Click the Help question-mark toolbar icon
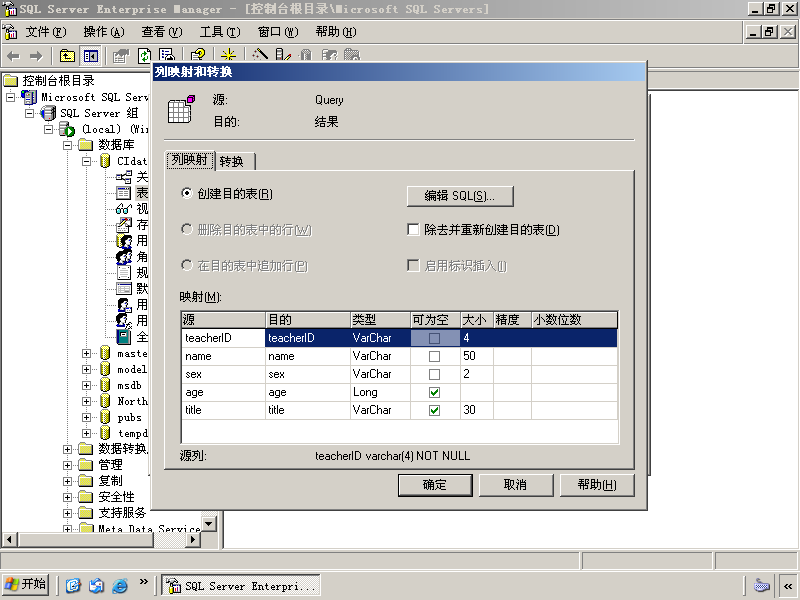Viewport: 800px width, 600px height. (198, 55)
